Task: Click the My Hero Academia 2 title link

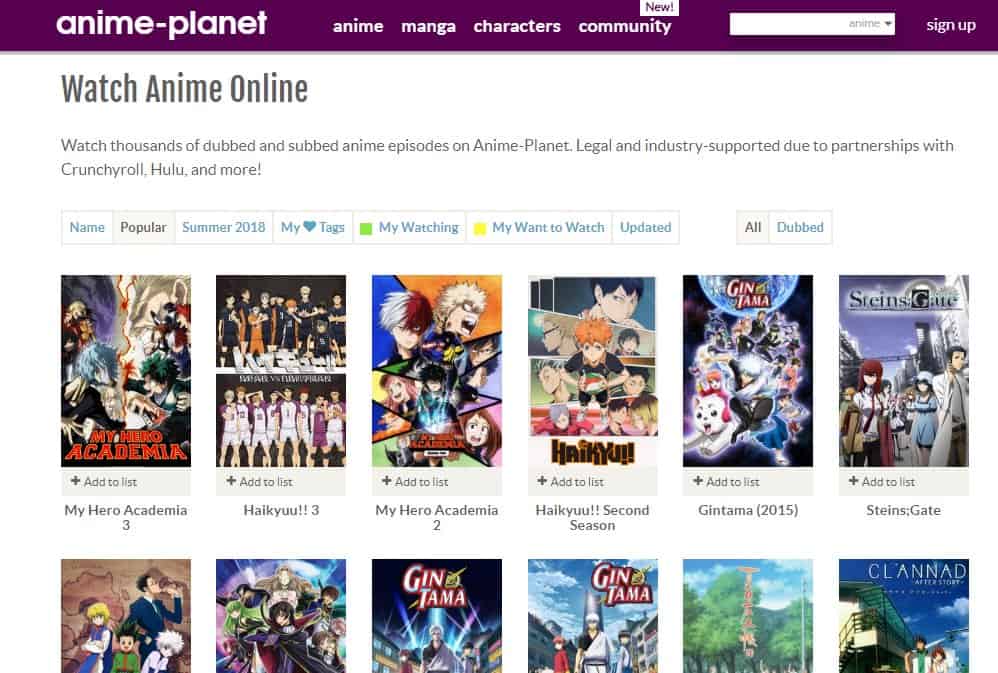Action: click(x=437, y=518)
